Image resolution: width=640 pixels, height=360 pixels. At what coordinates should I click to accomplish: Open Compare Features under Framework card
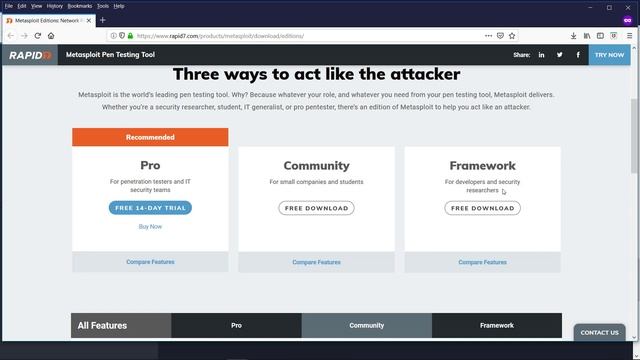(482, 262)
